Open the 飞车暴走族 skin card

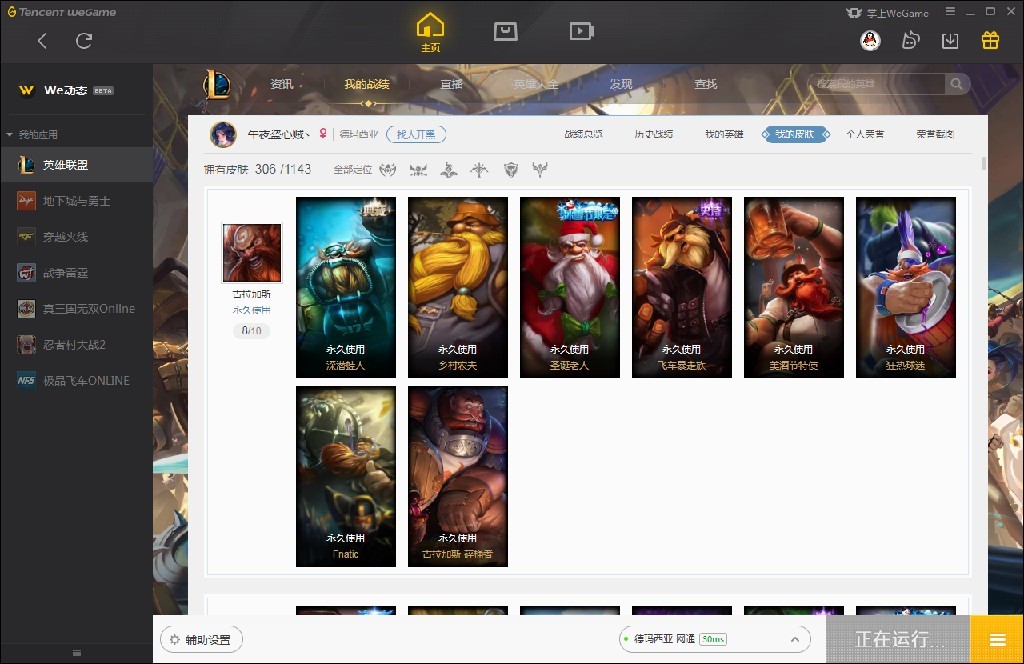tap(682, 287)
